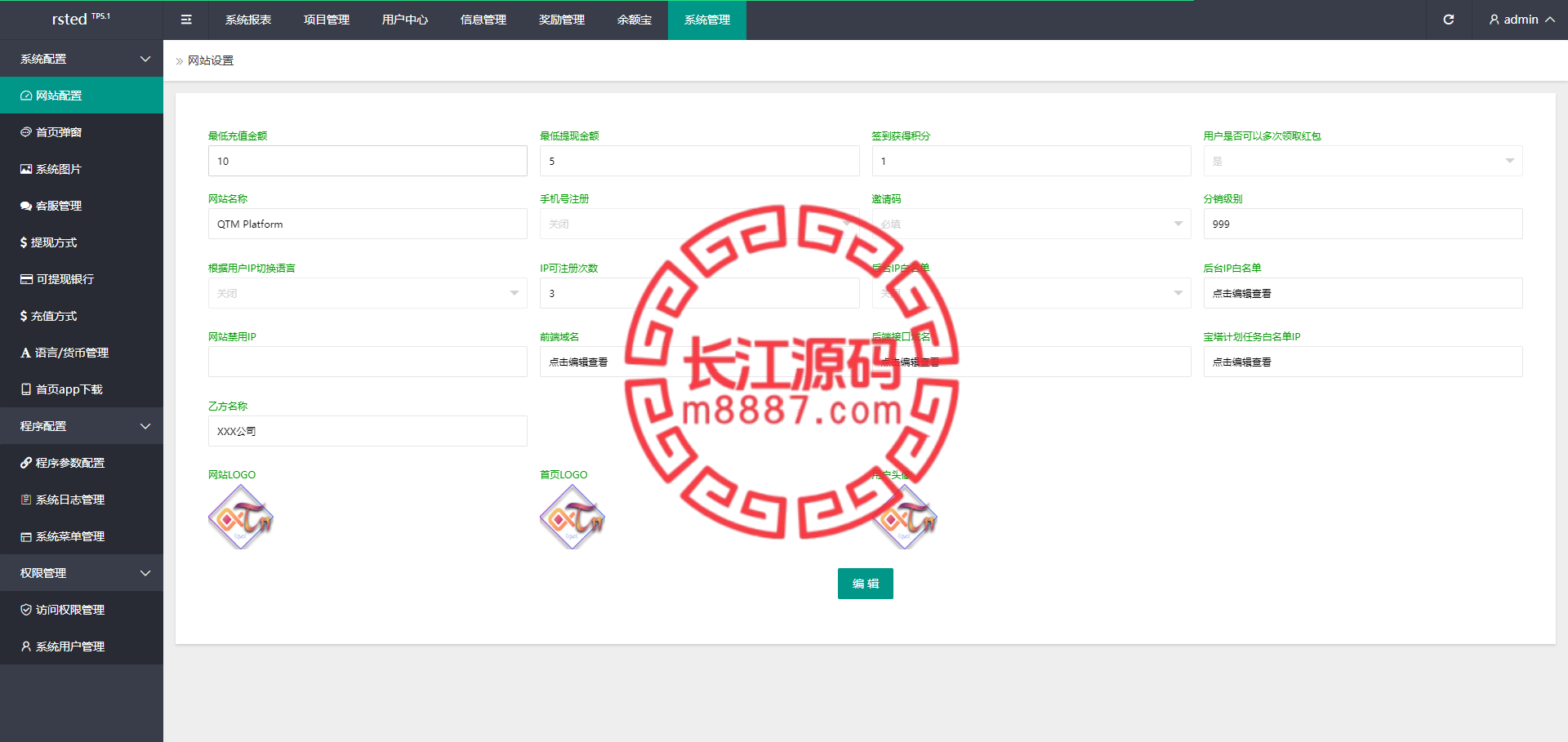Select the 系统管理 top tab
The image size is (1568, 742).
click(707, 20)
